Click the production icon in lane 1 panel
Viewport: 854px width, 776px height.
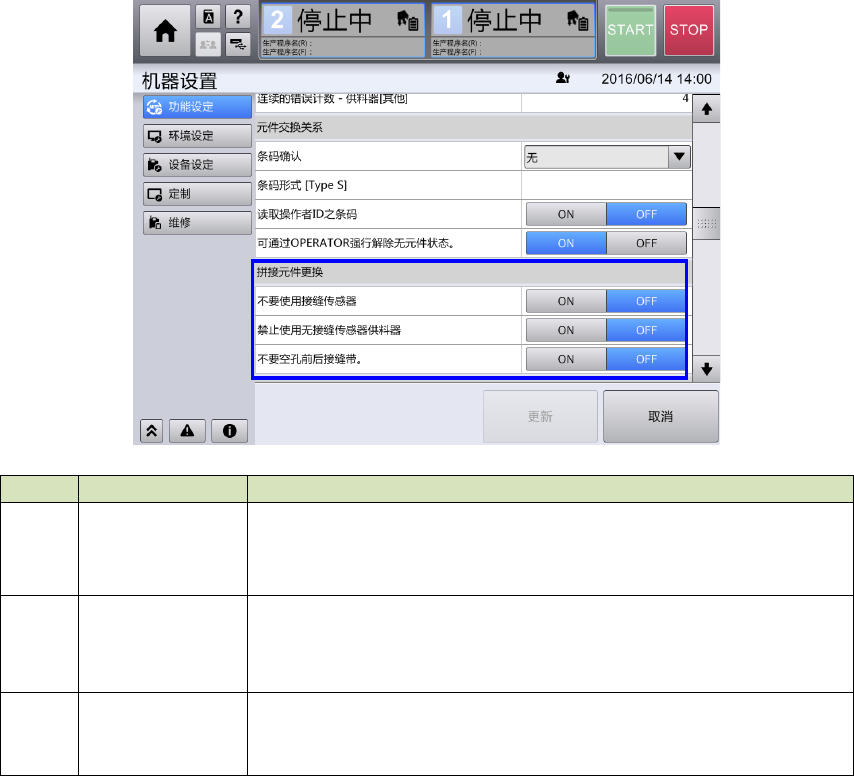[x=577, y=21]
